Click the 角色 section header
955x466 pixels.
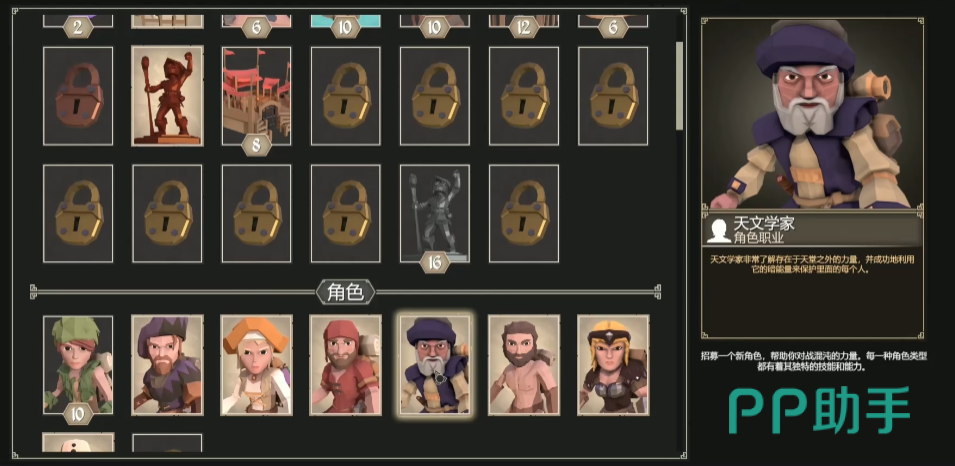click(x=345, y=293)
